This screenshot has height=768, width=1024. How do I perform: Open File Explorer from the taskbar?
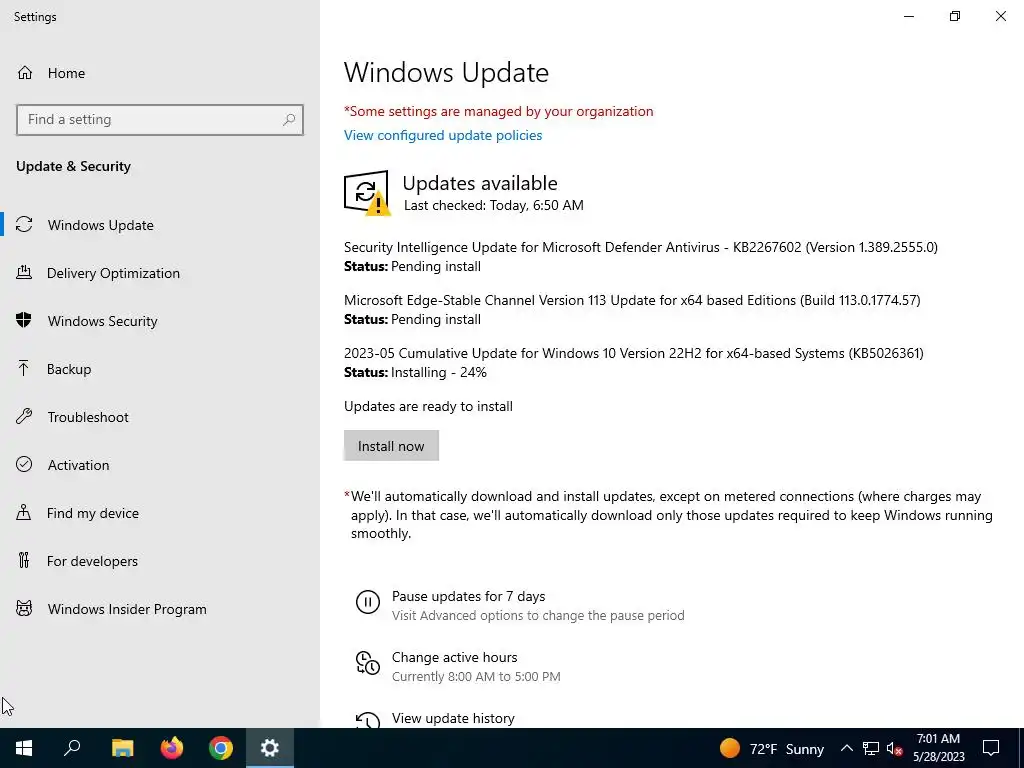tap(122, 748)
